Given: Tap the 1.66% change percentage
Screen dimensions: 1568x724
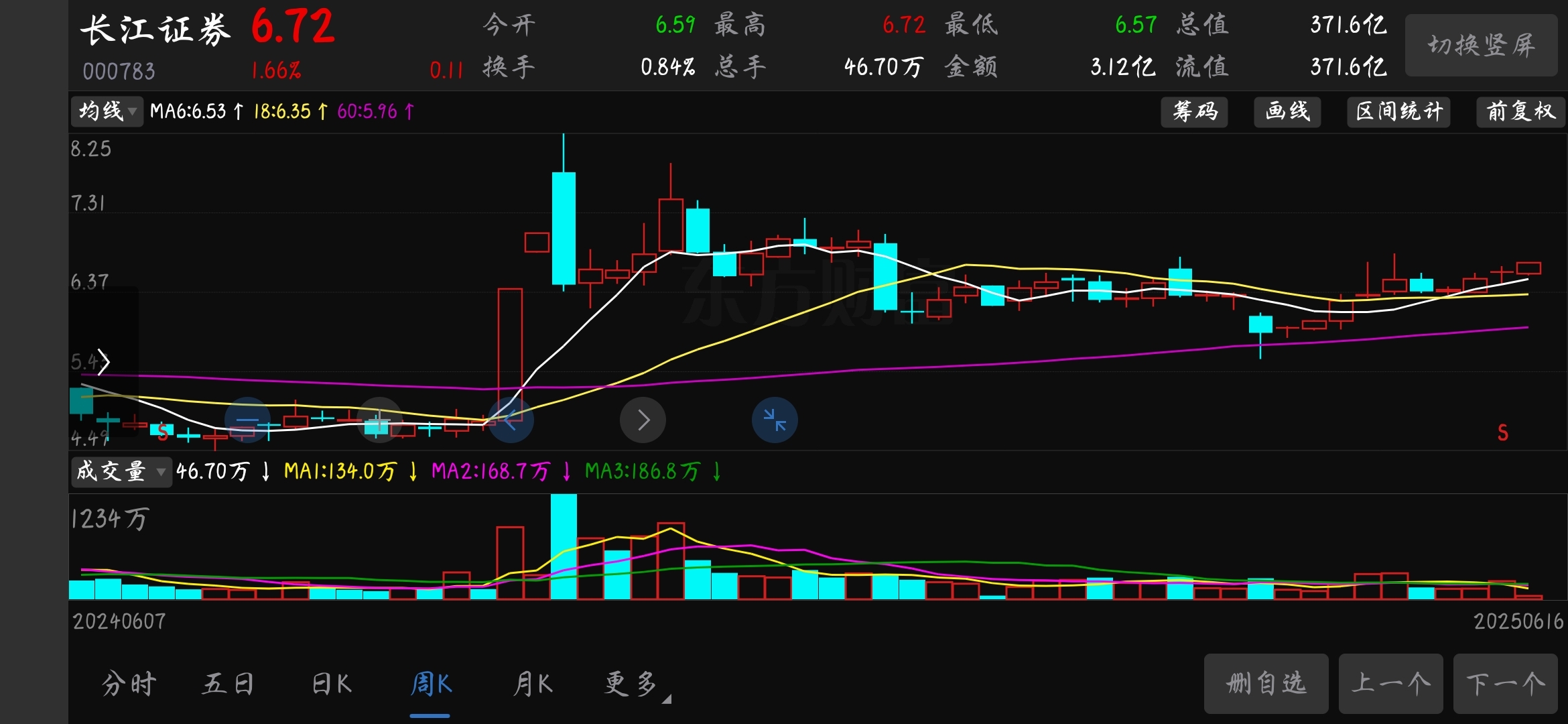Looking at the screenshot, I should pos(276,70).
